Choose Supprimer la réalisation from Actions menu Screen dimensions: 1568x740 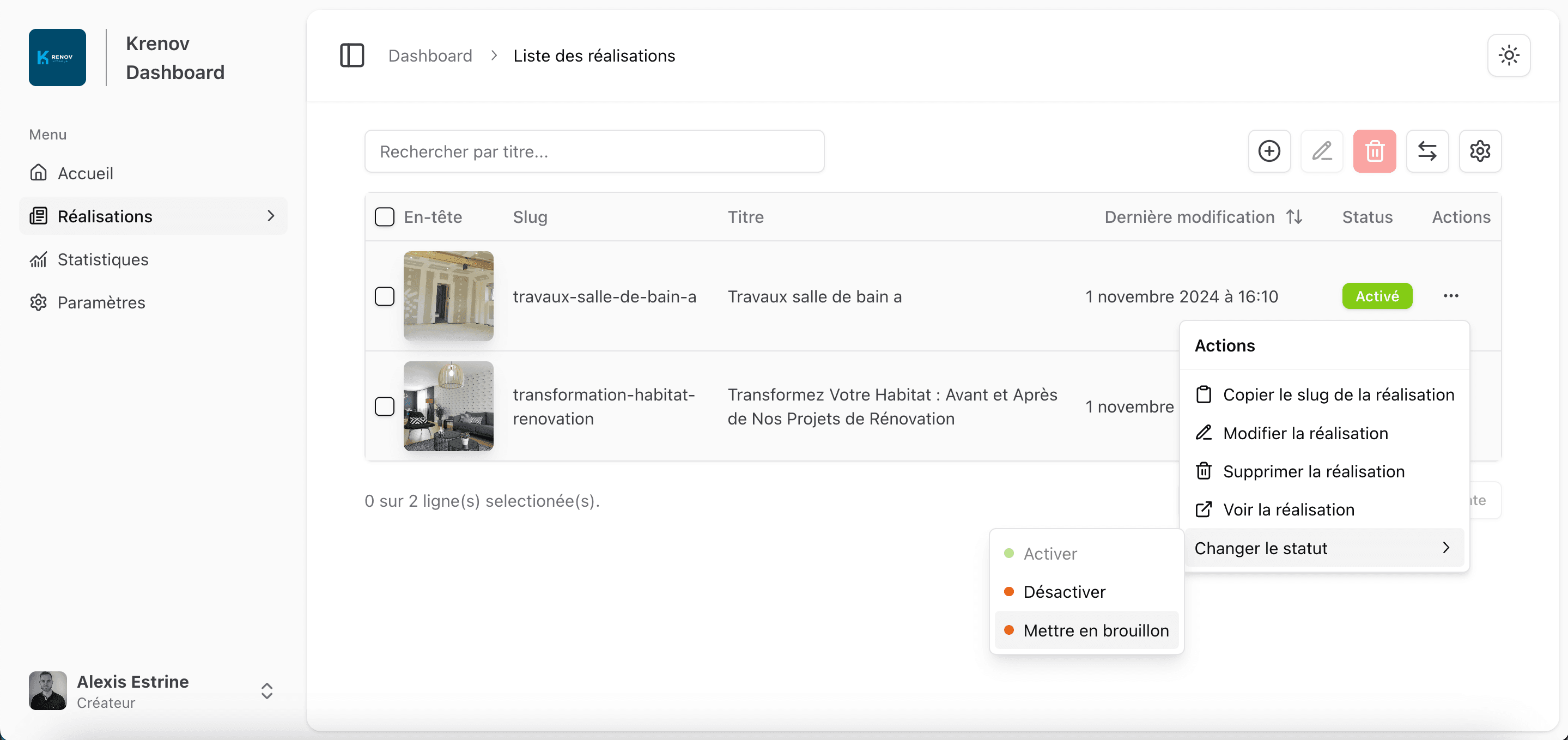point(1314,471)
